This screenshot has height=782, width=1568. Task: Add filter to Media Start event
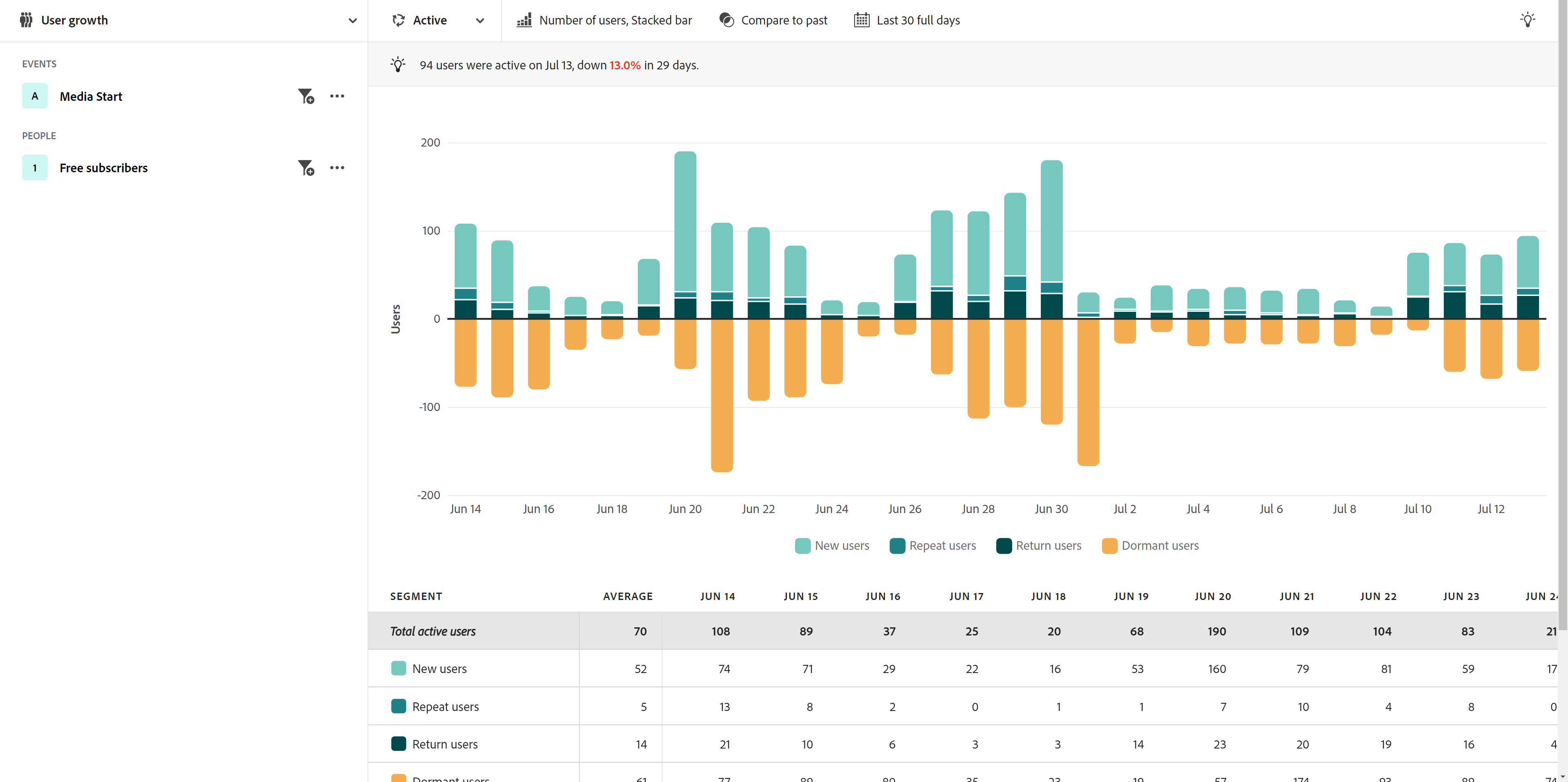click(x=305, y=96)
